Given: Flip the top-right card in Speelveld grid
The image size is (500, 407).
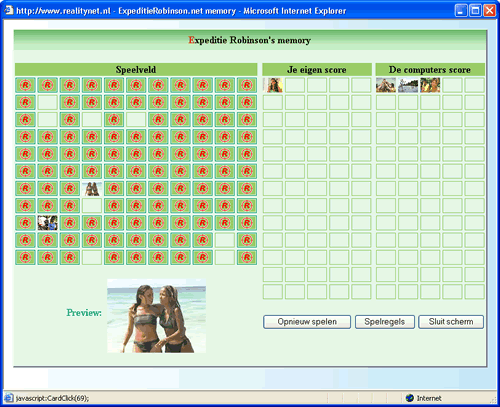Looking at the screenshot, I should pyautogui.click(x=247, y=85).
